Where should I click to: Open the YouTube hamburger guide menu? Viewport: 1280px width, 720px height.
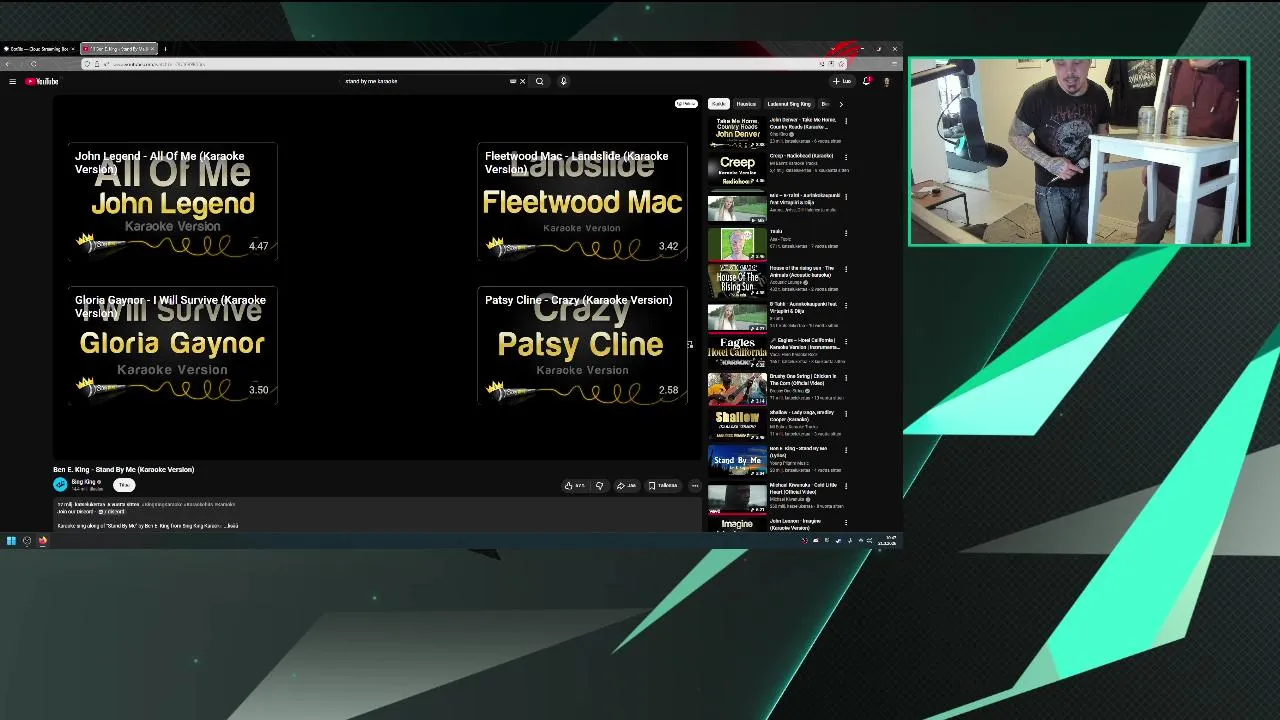(12, 81)
